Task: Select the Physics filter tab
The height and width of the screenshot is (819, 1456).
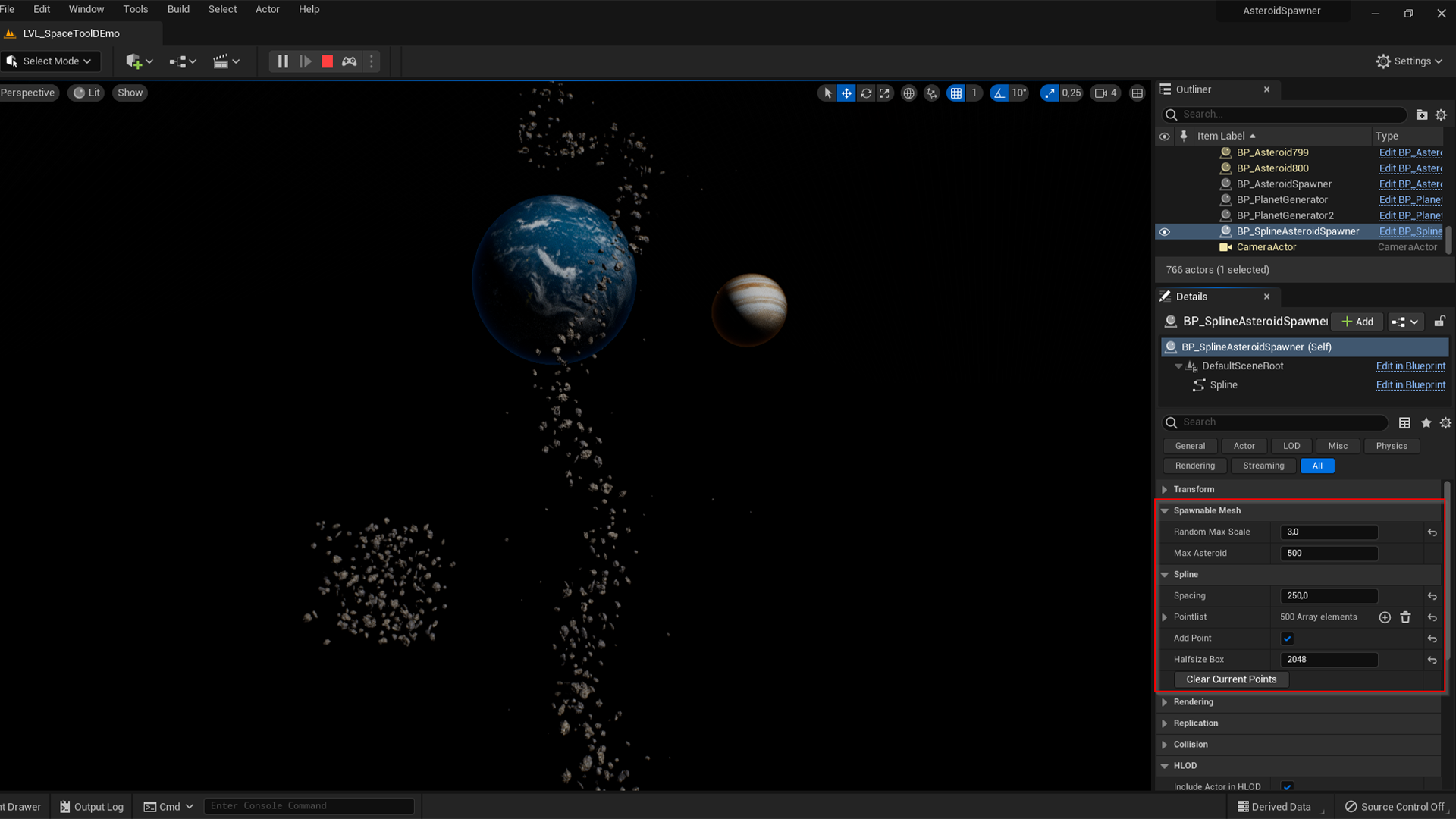Action: [1392, 446]
